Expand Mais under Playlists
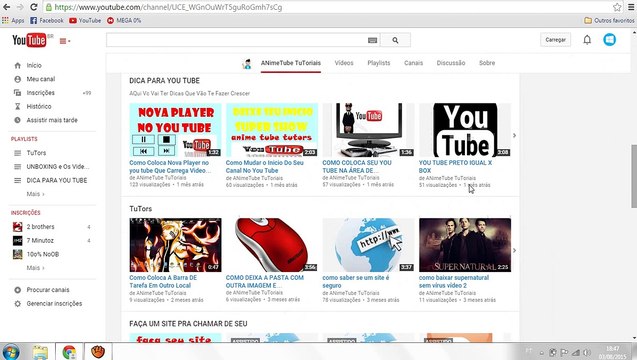 [35, 194]
